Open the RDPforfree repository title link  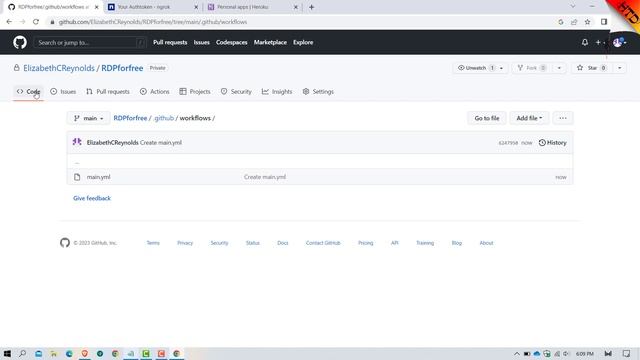coord(122,68)
